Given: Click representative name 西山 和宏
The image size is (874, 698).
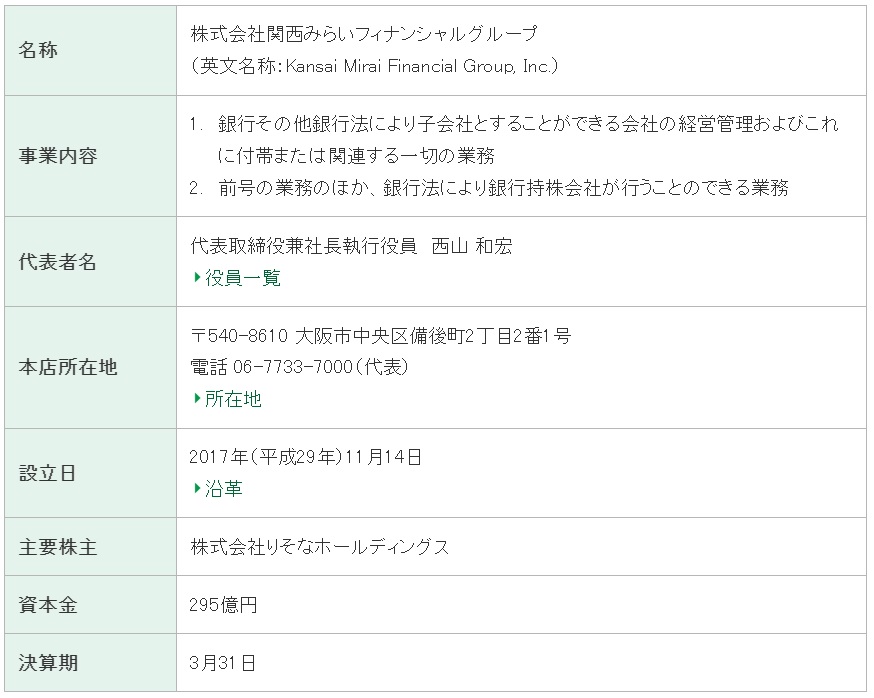Looking at the screenshot, I should tap(472, 246).
